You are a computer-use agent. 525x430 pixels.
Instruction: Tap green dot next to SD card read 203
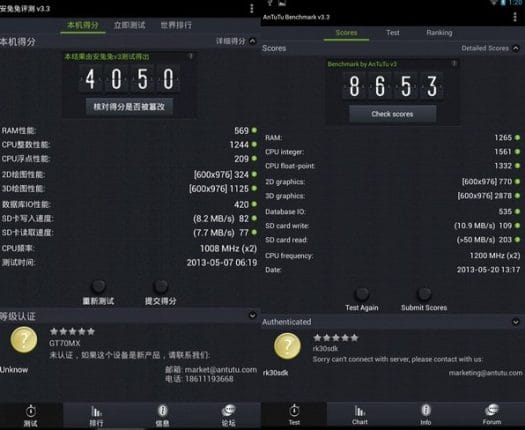tap(517, 239)
